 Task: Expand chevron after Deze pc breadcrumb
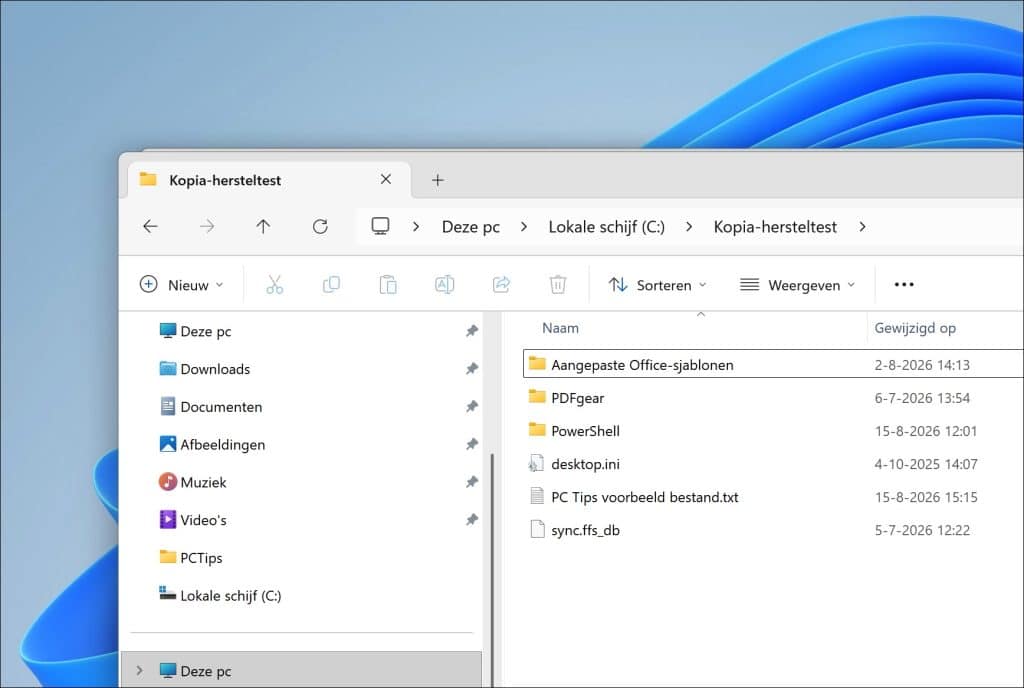[524, 227]
